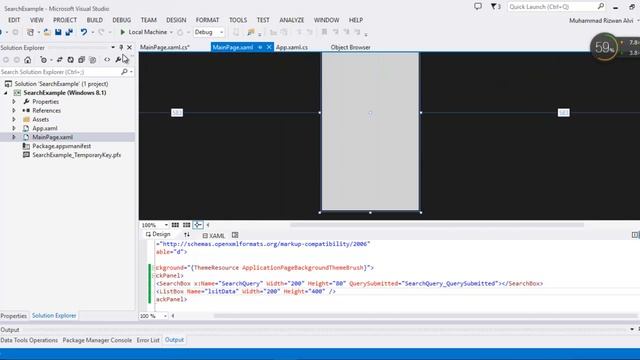This screenshot has height=360, width=640.
Task: Click the expand pane icon beside XAML tab
Action: coord(235,235)
